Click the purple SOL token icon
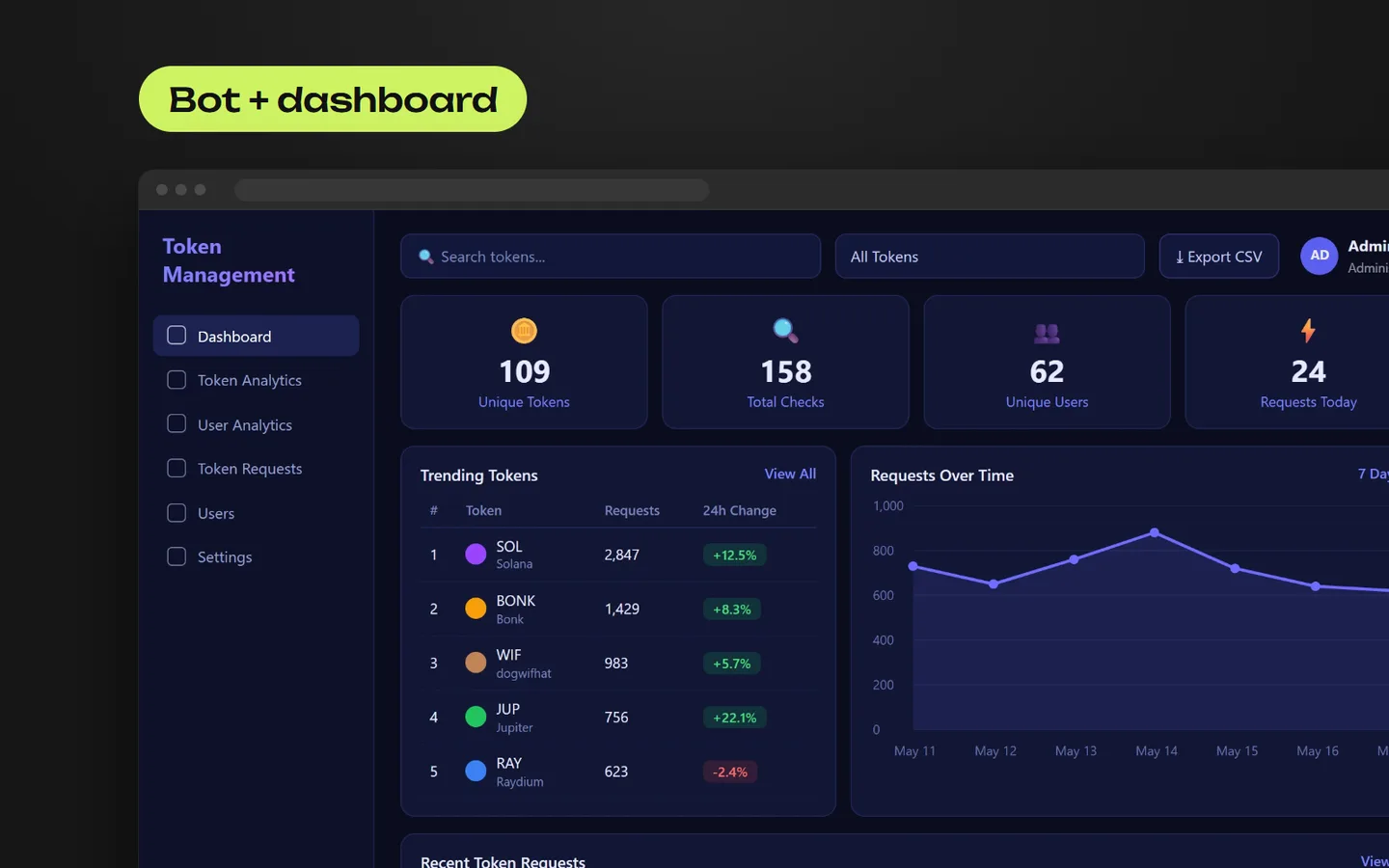The image size is (1389, 868). click(x=476, y=555)
